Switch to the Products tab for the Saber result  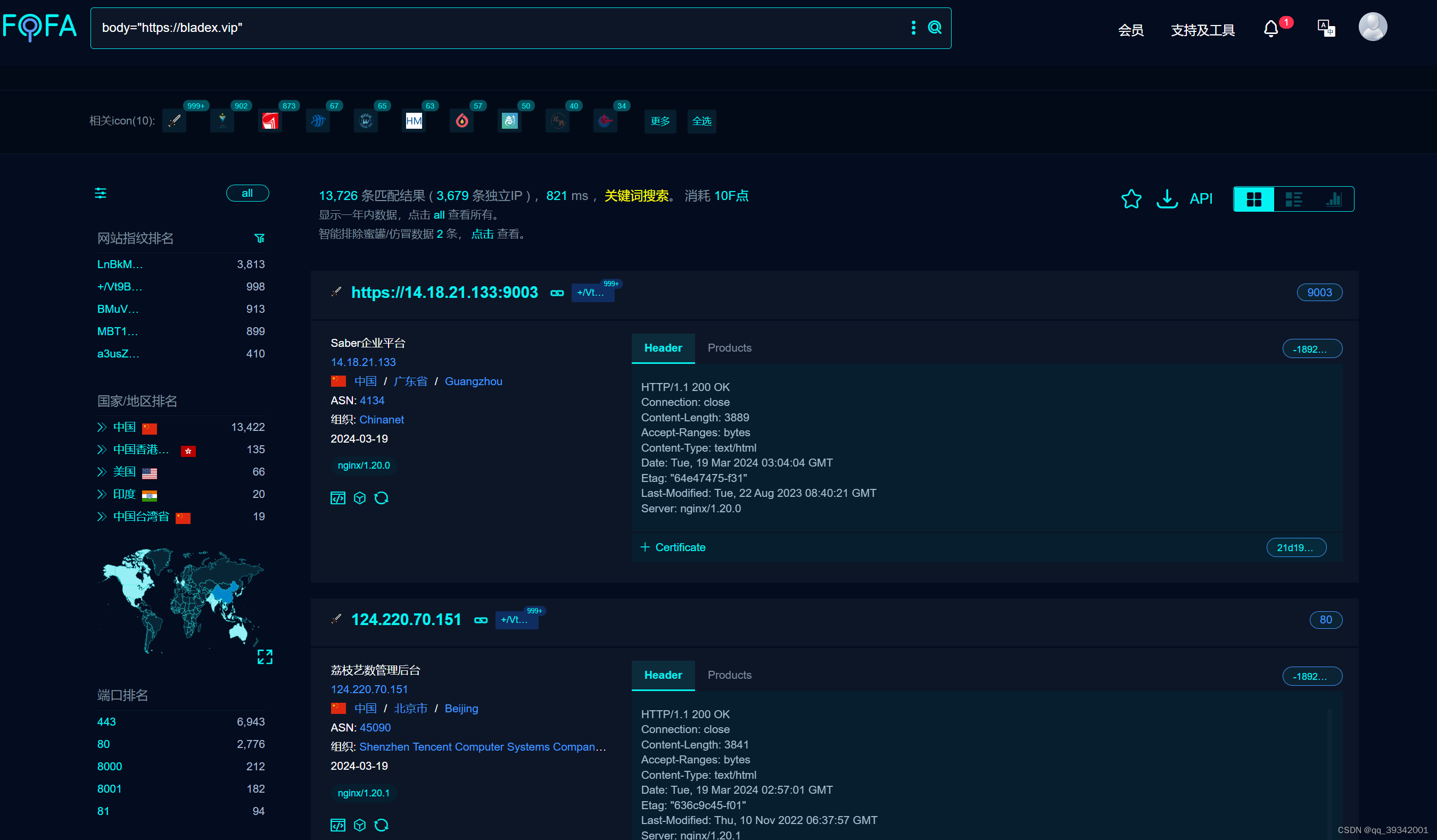click(729, 347)
